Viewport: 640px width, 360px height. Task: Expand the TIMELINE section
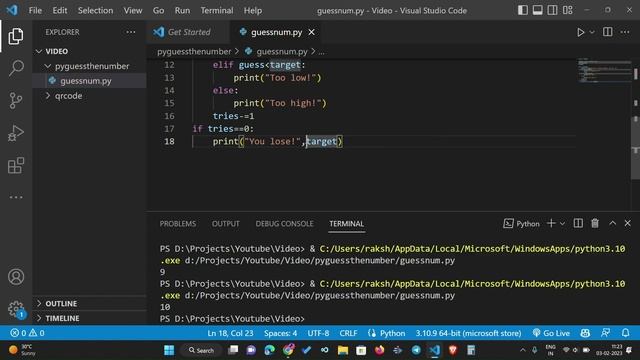[x=89, y=318]
